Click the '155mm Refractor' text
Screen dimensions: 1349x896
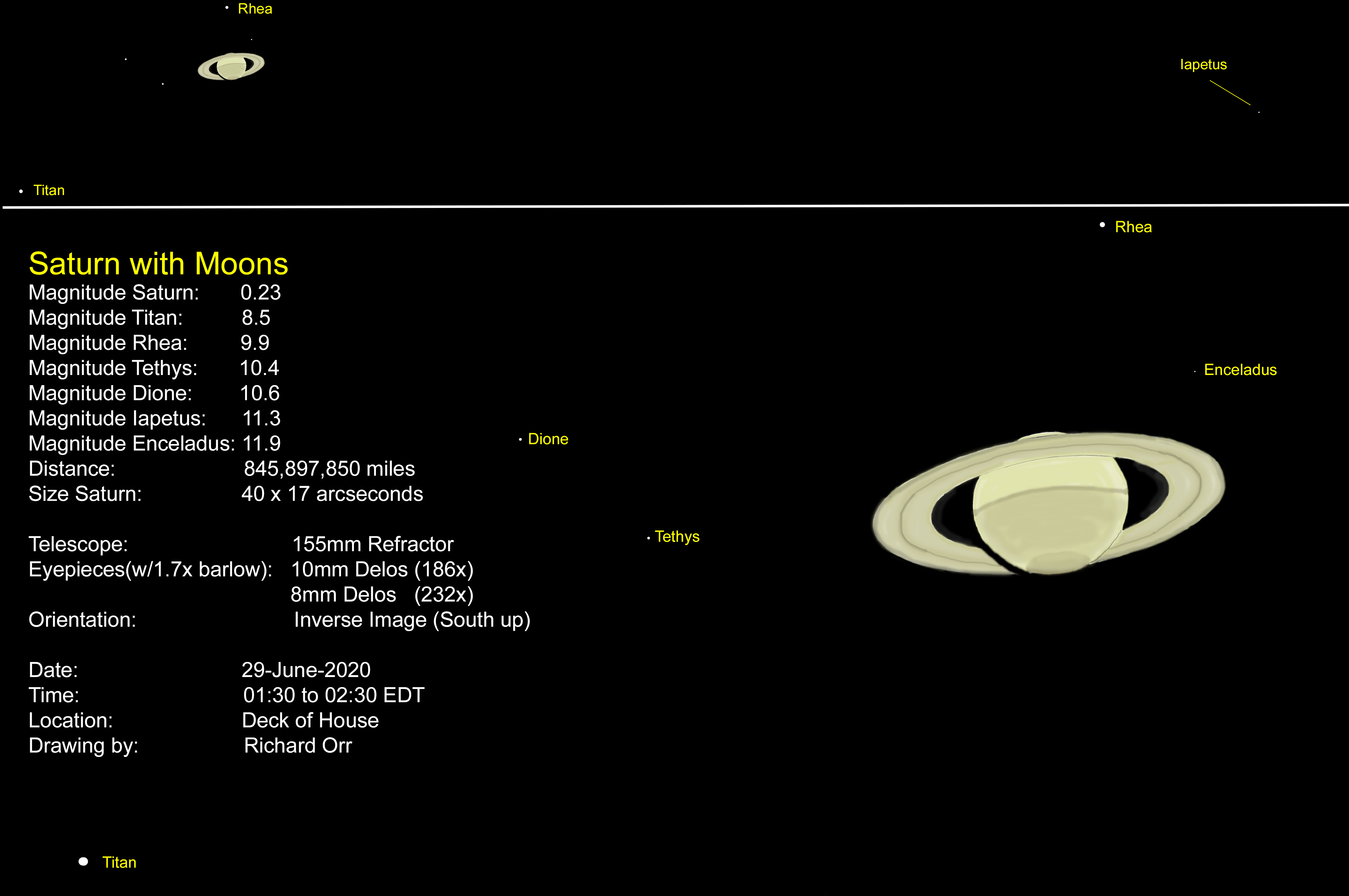pos(372,544)
